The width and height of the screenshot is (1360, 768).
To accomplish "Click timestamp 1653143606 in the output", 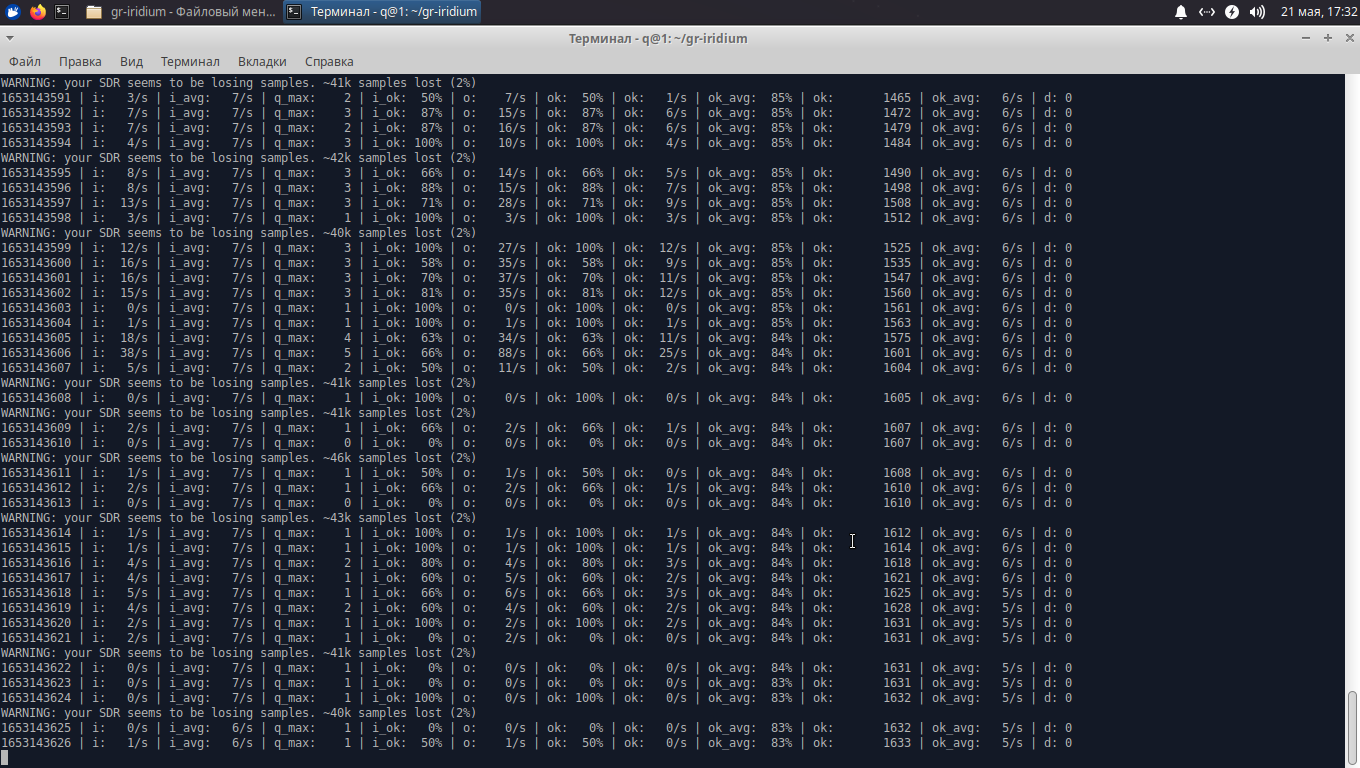I will (36, 353).
